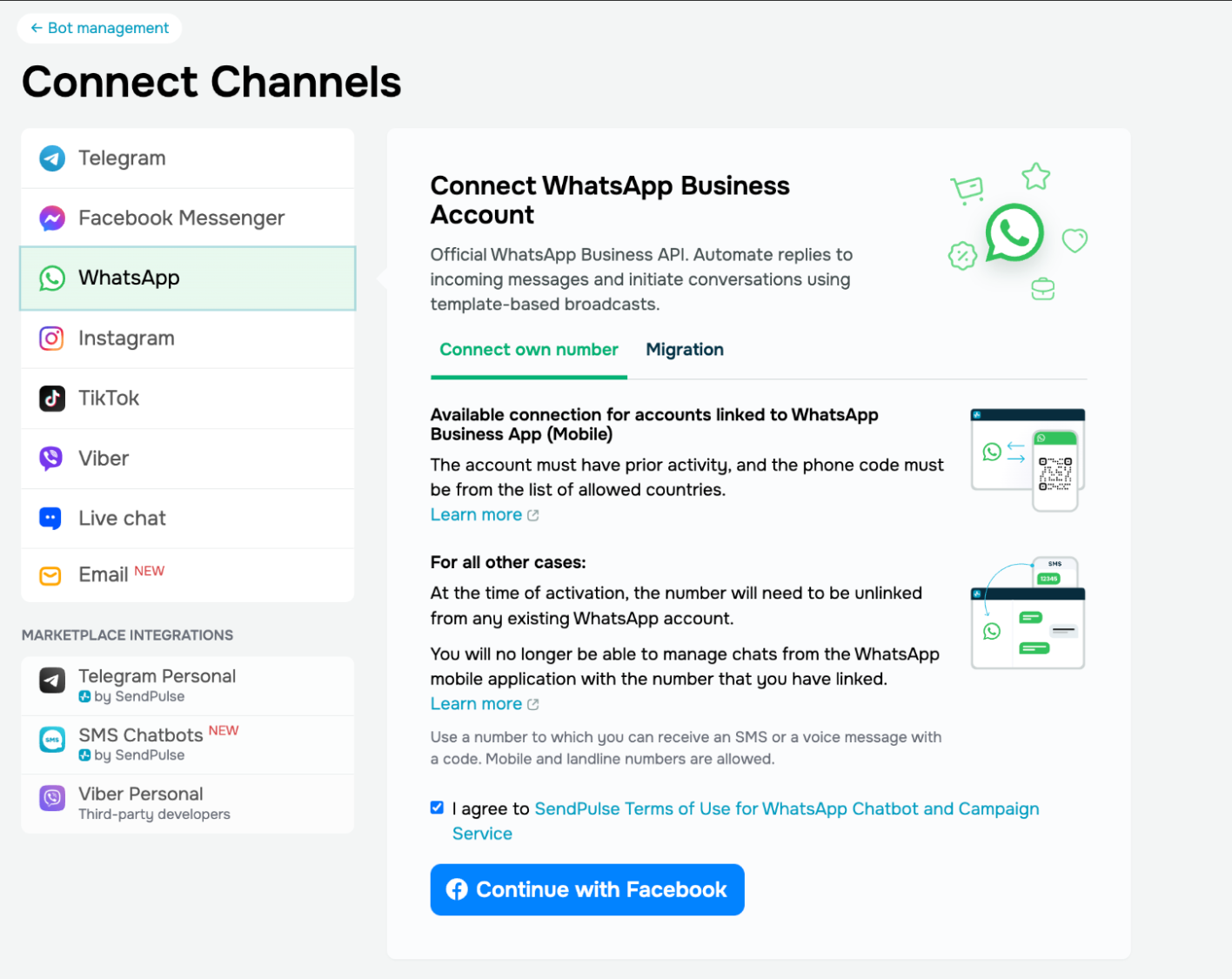The height and width of the screenshot is (979, 1232).
Task: Open Telegram Personal integration
Action: (188, 686)
